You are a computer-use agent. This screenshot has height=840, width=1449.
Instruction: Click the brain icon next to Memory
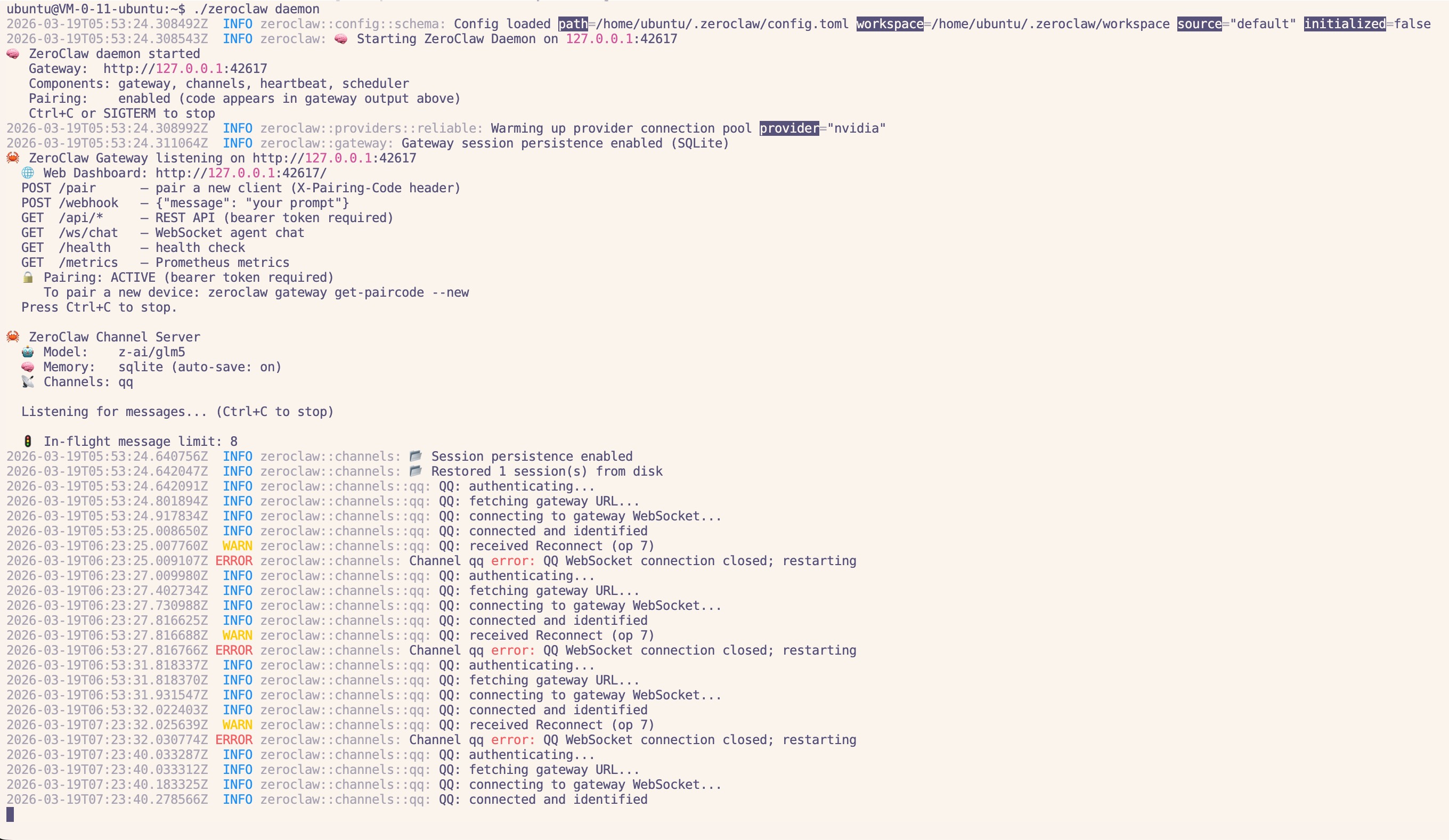28,367
